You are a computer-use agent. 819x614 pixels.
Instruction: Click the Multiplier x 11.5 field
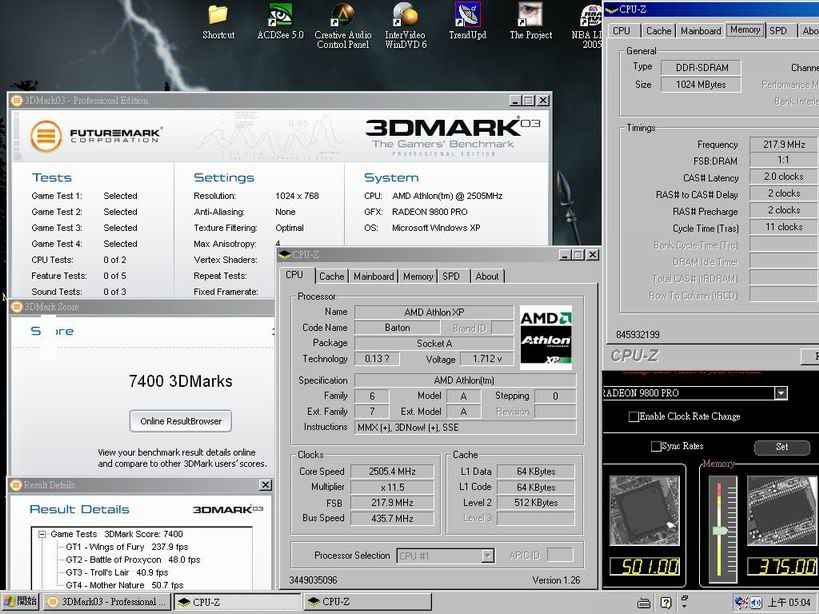[x=392, y=487]
